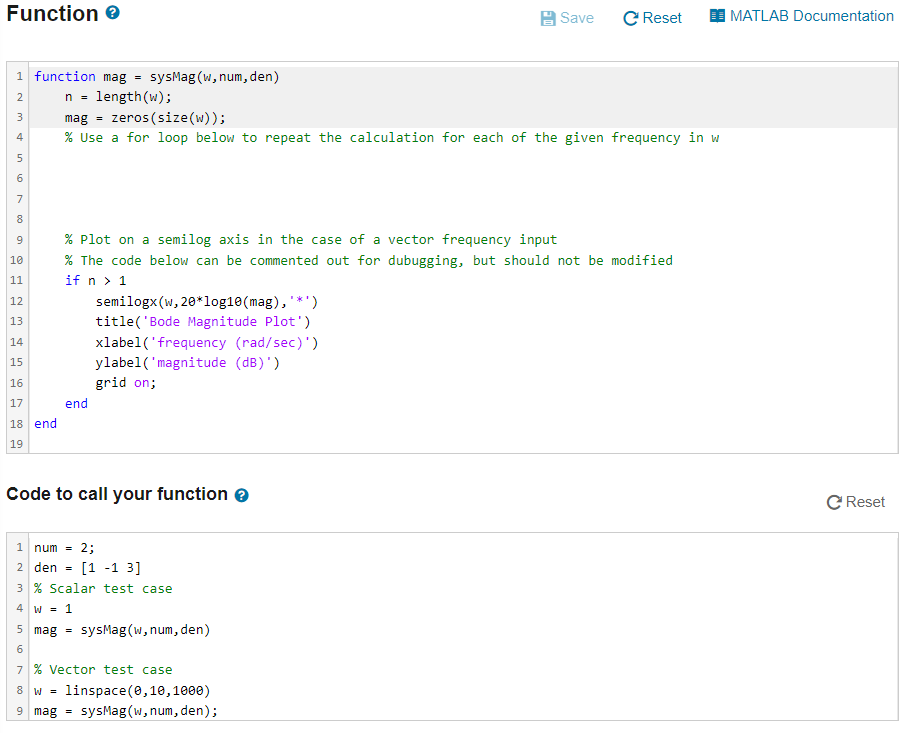
Task: Click the 'Function' section heading
Action: point(52,13)
